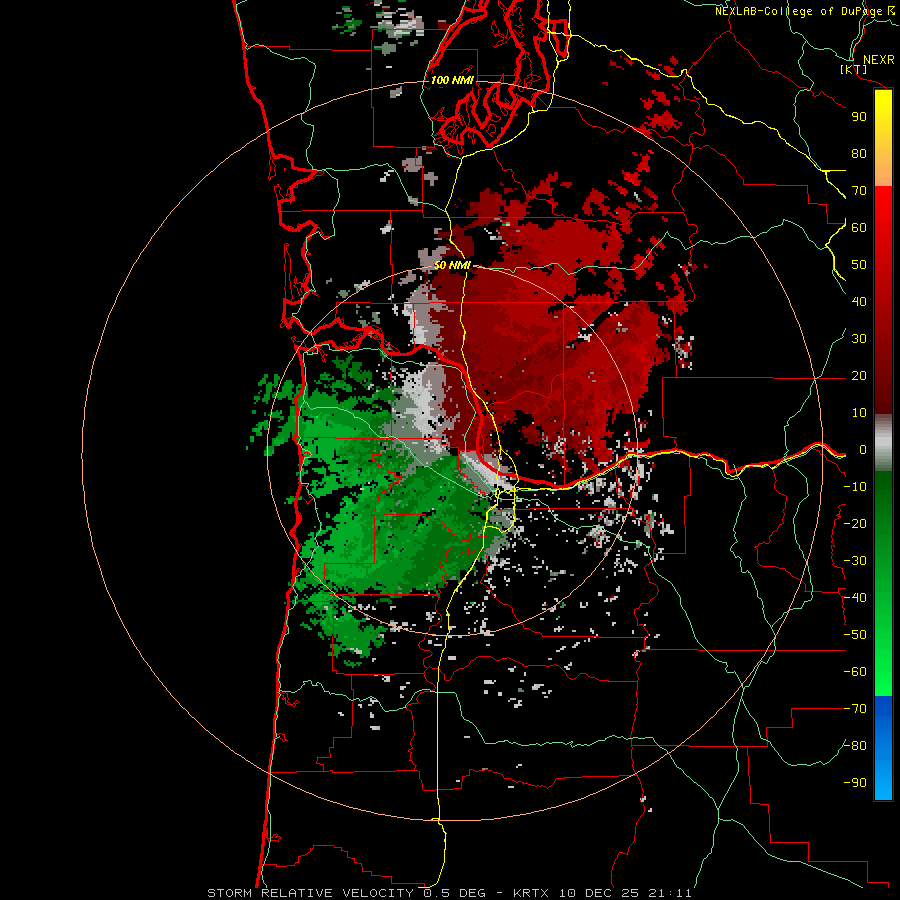Select the -30 value on velocity scale

(x=855, y=561)
